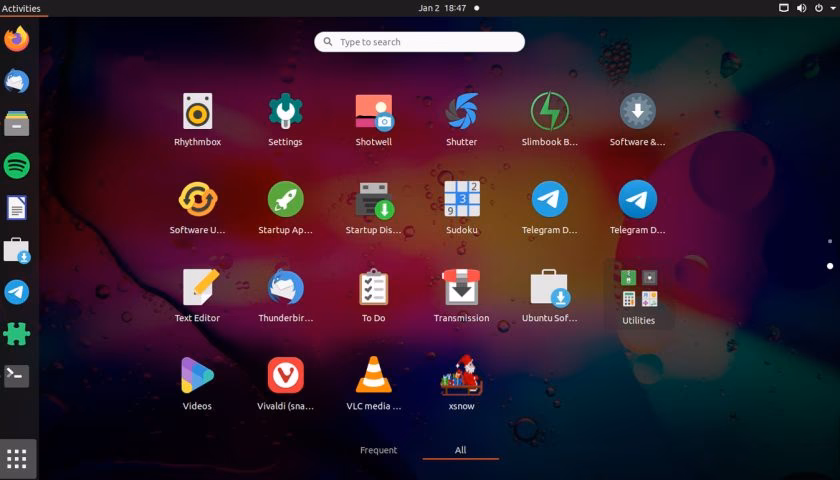Open Files manager in the dock

pos(17,123)
